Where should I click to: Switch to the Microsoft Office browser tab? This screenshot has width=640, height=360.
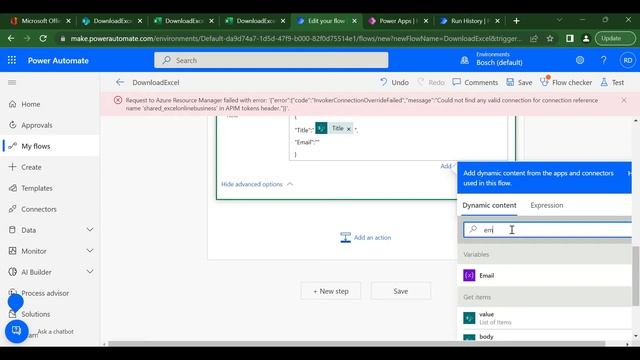[40, 21]
